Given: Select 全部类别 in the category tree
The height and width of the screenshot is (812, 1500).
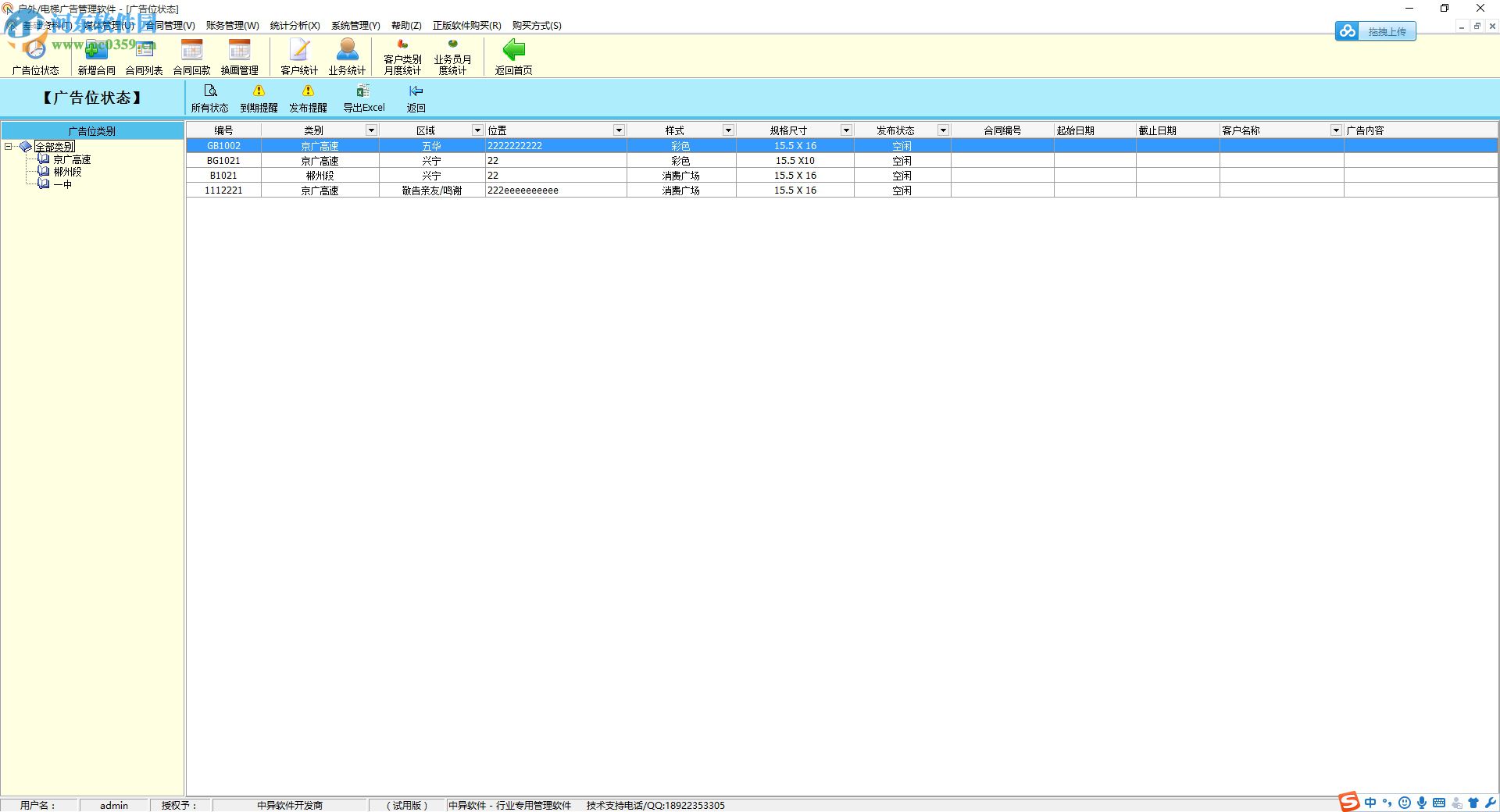Looking at the screenshot, I should [55, 147].
